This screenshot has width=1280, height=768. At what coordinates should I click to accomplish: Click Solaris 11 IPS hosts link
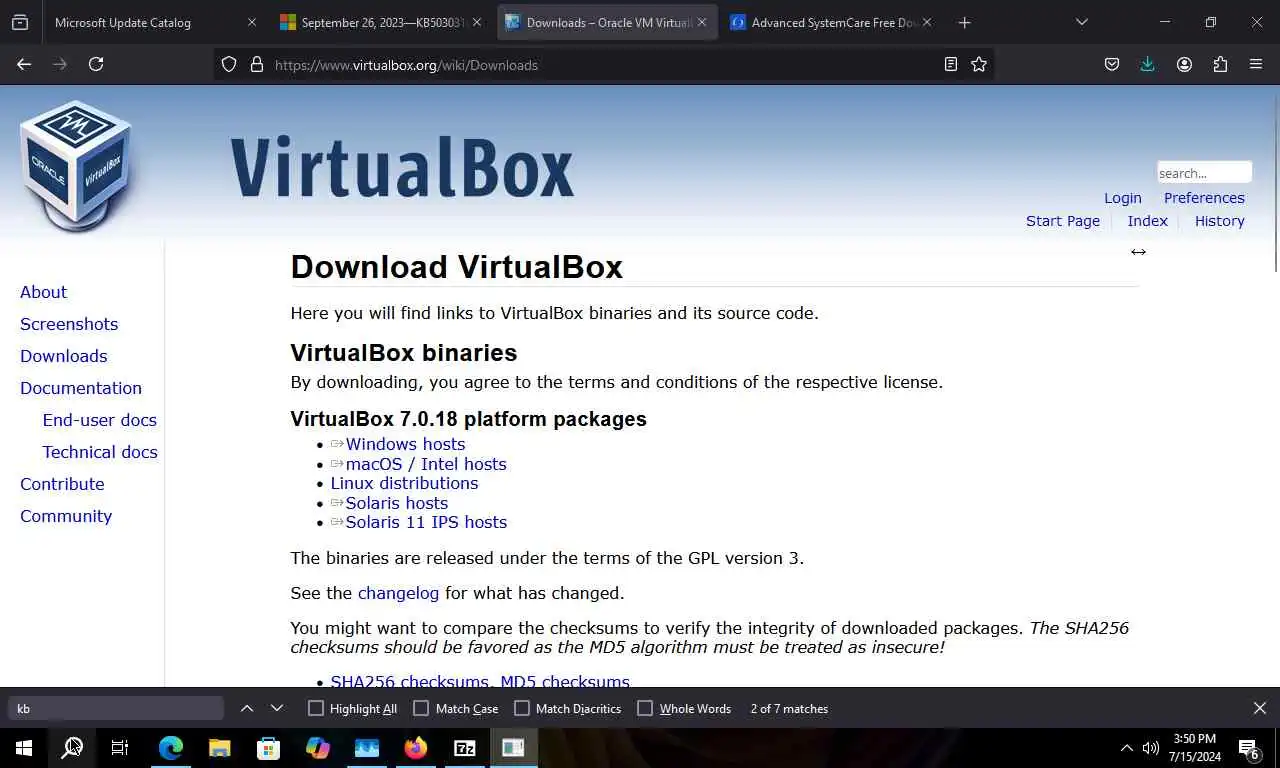click(x=426, y=522)
